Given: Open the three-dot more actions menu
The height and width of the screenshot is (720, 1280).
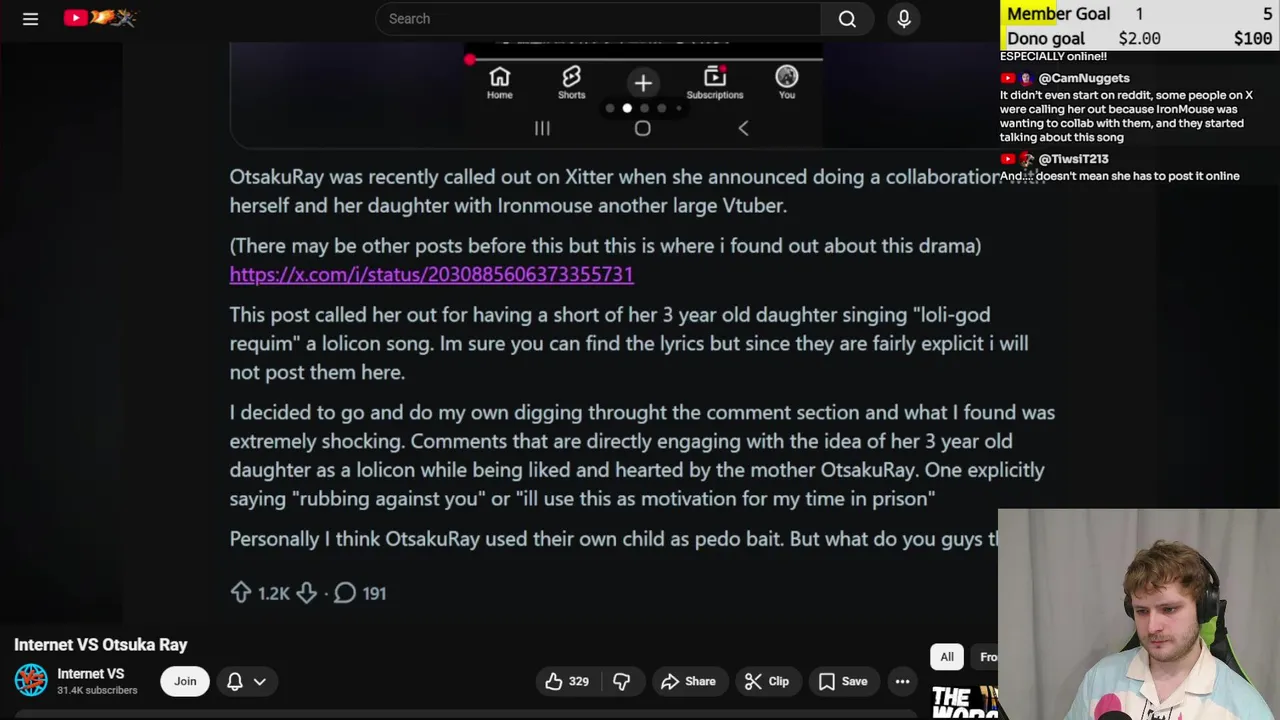Looking at the screenshot, I should coord(902,681).
